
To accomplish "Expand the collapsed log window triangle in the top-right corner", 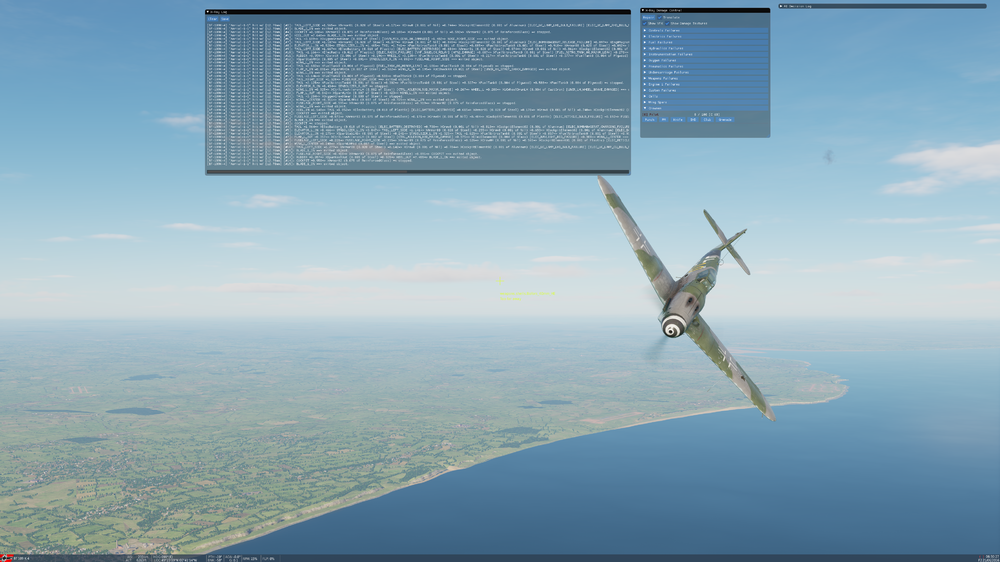I will [x=781, y=6].
